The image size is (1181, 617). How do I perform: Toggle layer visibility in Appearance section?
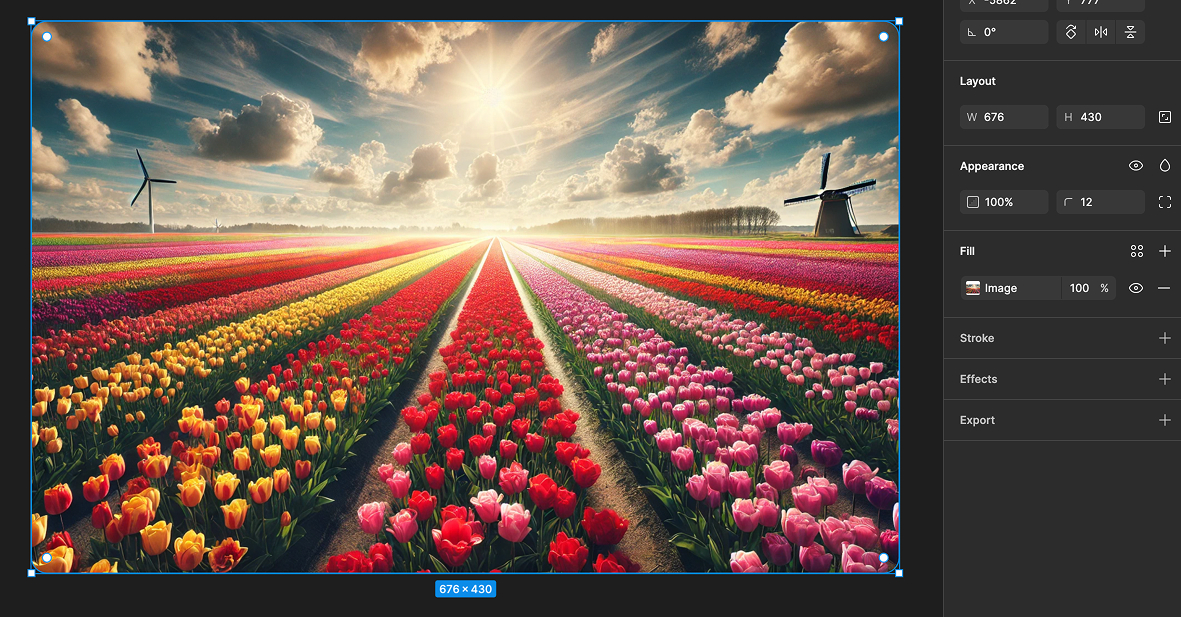[1136, 166]
